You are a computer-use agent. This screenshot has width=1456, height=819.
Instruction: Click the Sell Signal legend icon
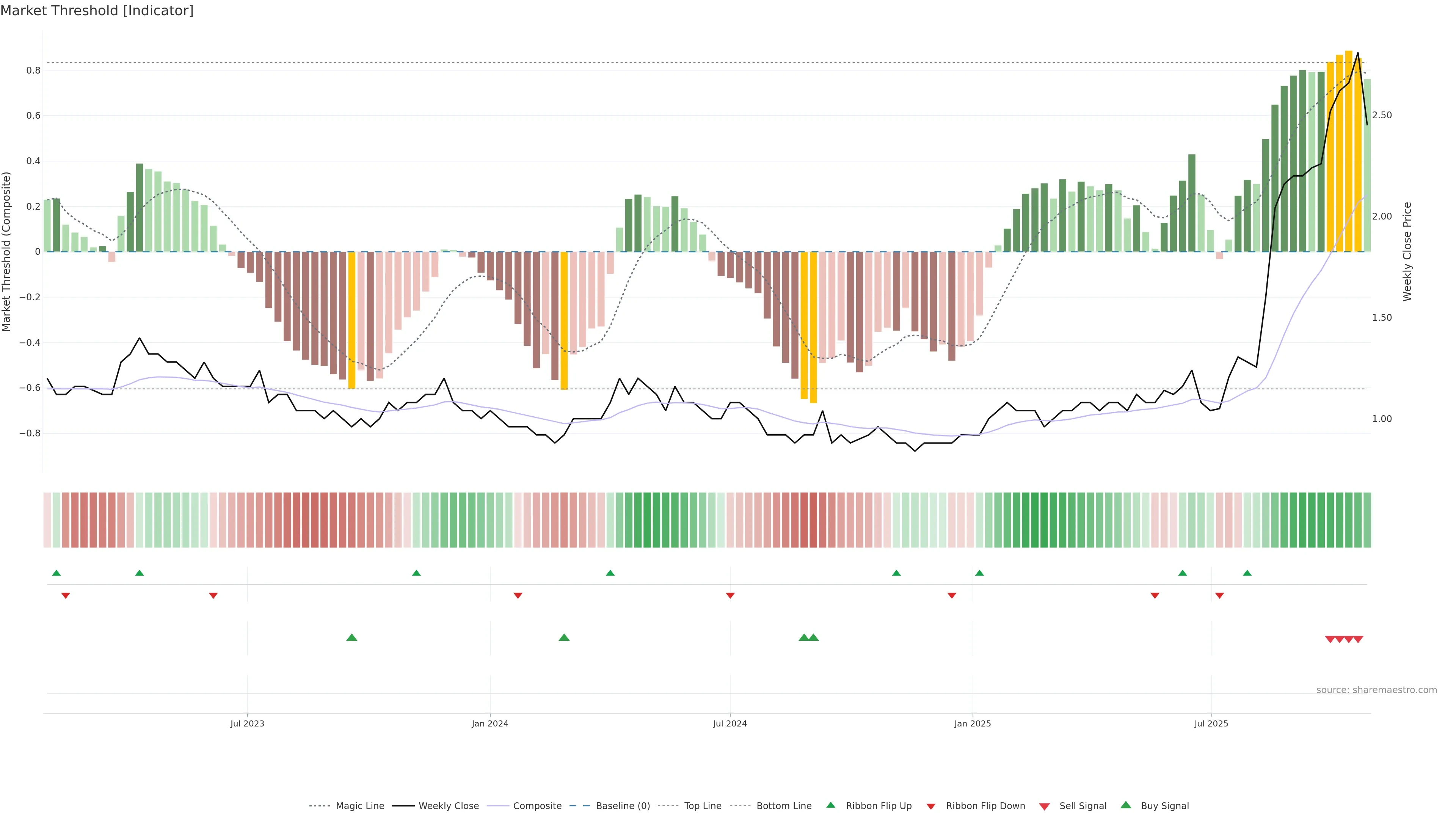pos(1044,806)
